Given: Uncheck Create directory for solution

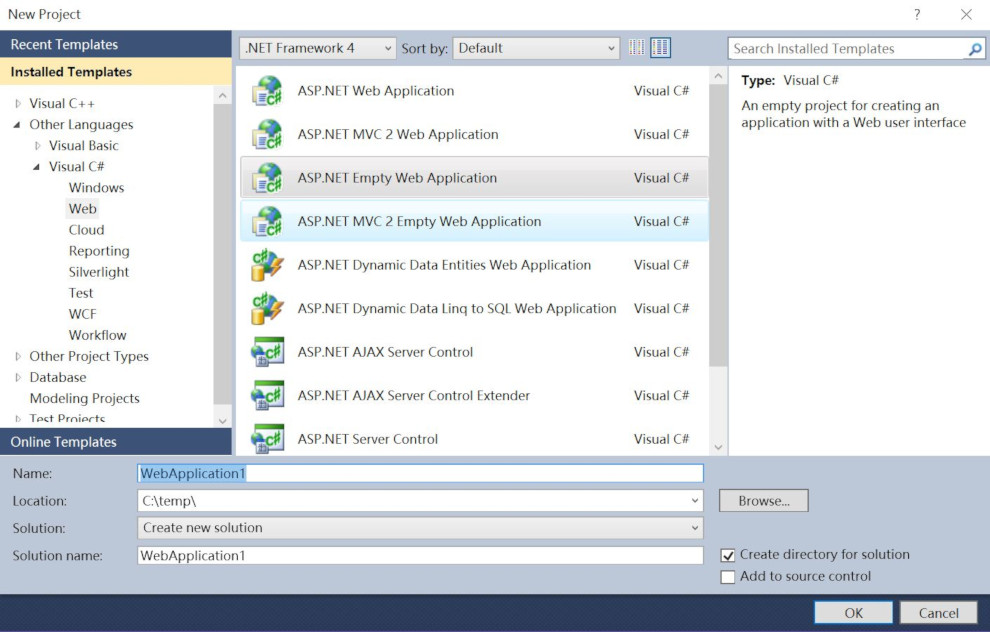Looking at the screenshot, I should point(728,554).
